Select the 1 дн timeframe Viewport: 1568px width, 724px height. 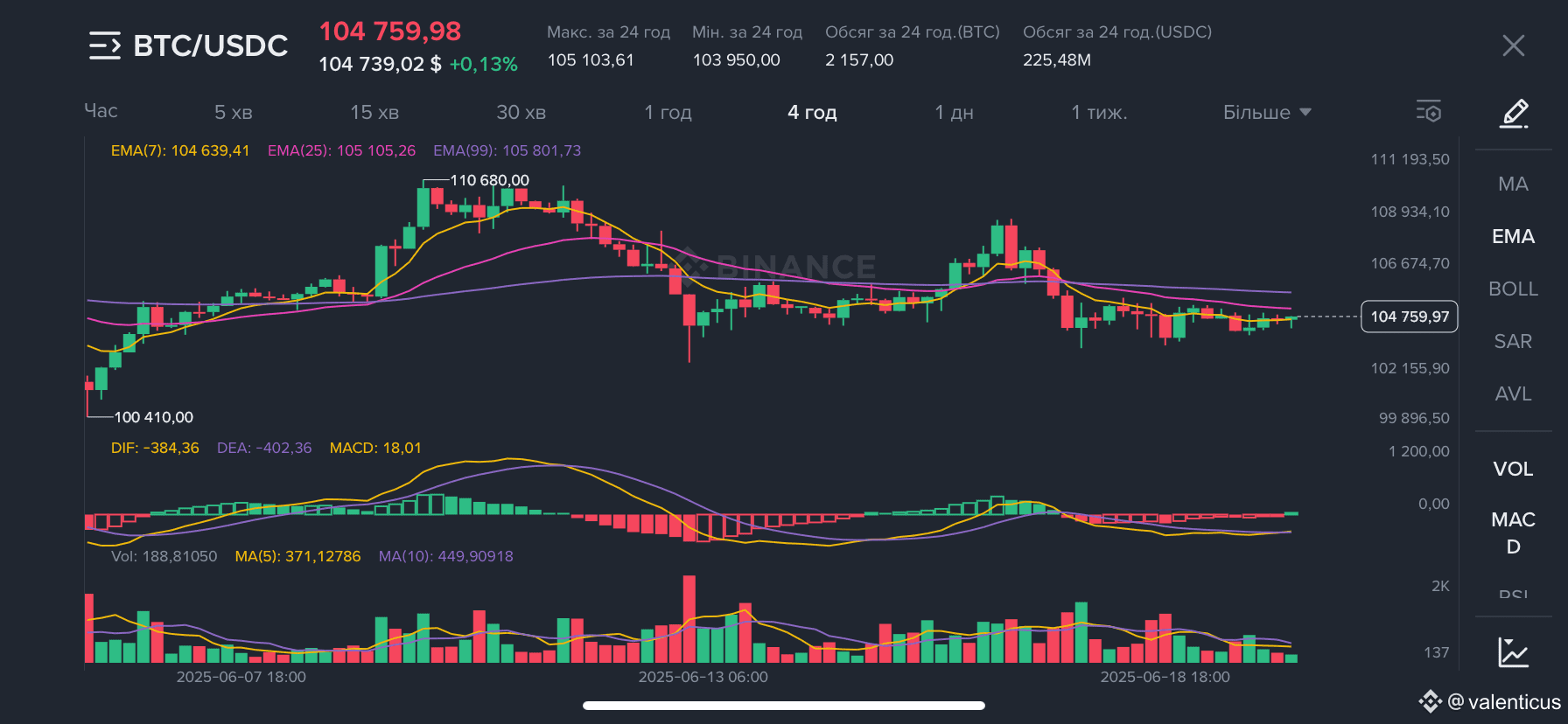(x=954, y=112)
